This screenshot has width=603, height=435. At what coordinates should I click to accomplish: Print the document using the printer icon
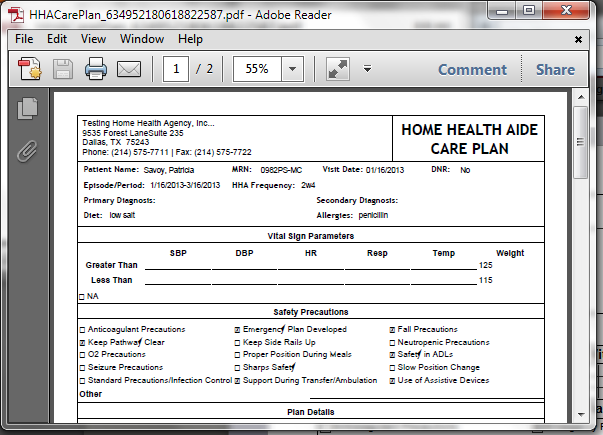[95, 69]
